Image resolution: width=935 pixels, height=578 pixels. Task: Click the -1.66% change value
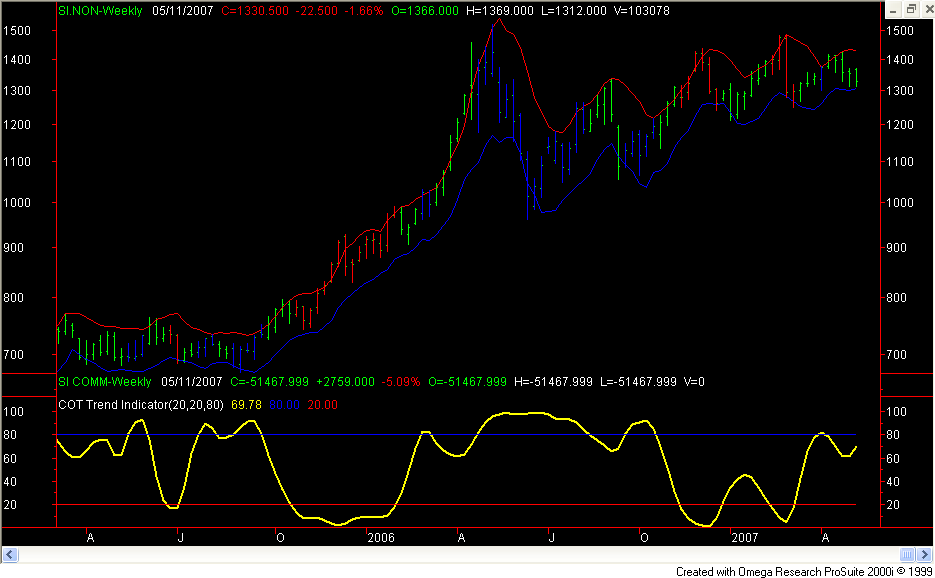(x=364, y=11)
